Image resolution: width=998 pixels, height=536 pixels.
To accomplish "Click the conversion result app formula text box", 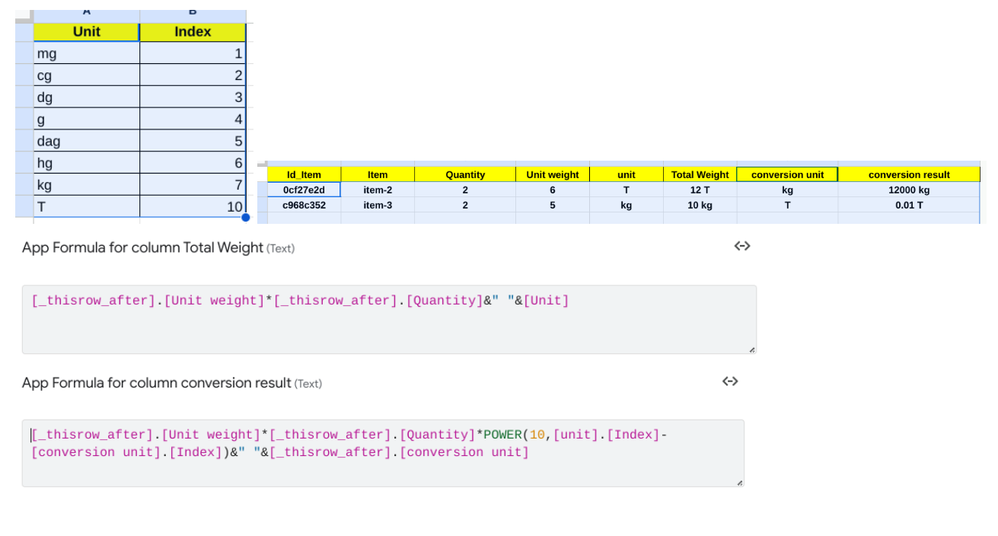I will pos(383,453).
